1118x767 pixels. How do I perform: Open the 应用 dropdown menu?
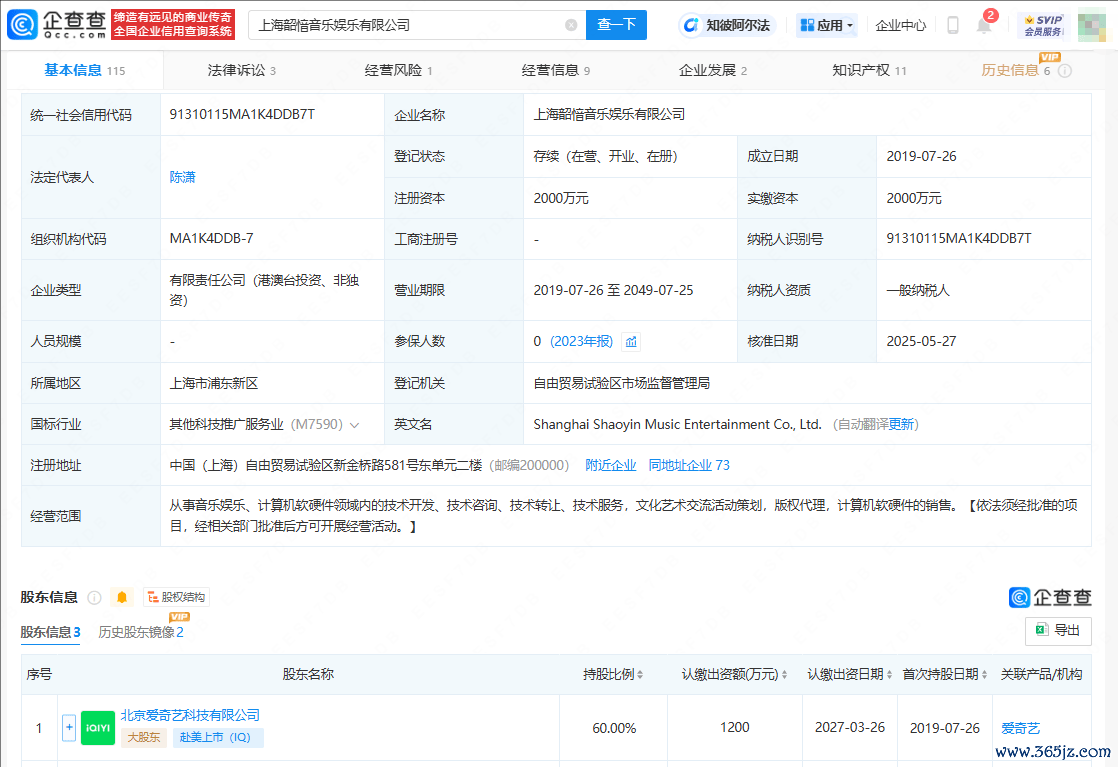point(827,25)
